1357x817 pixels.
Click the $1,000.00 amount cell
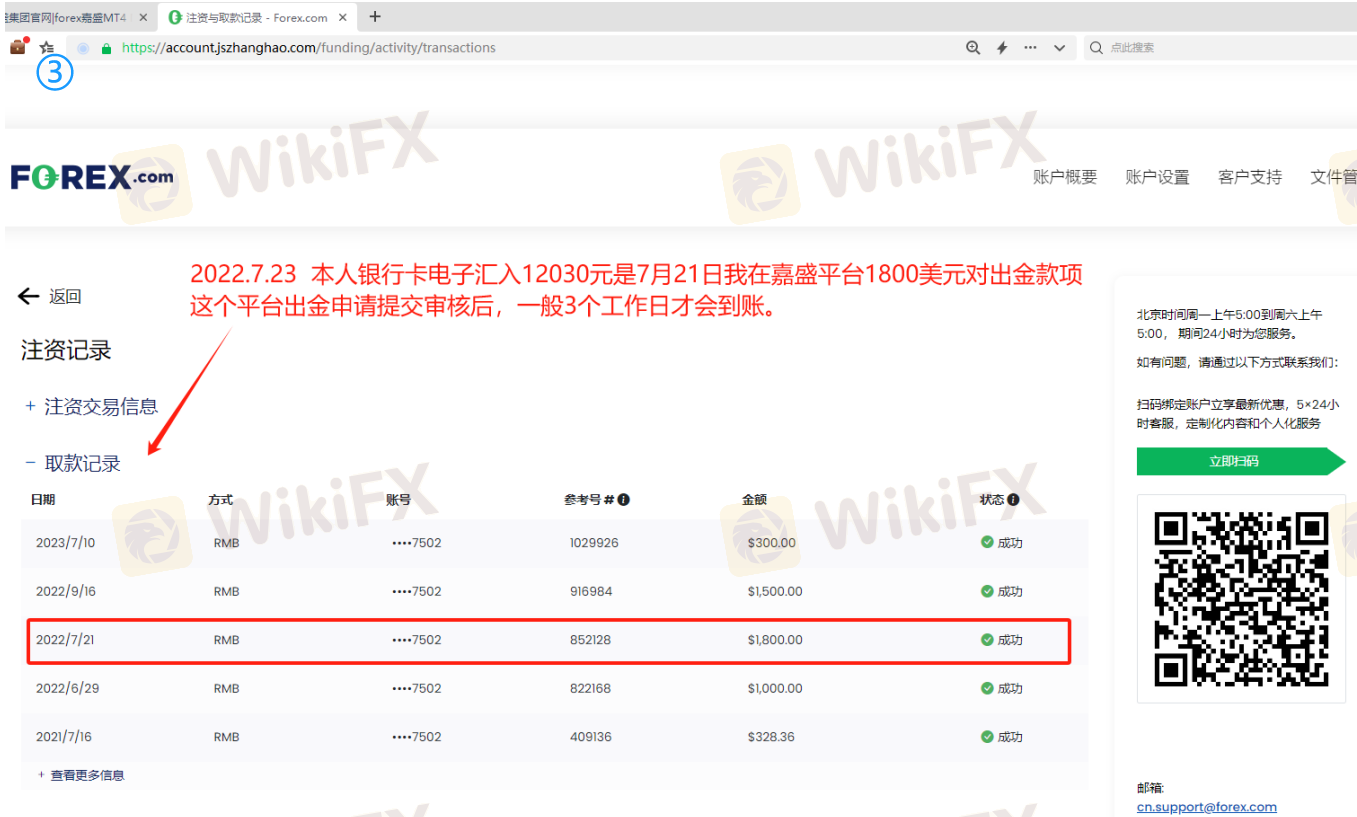pos(775,688)
